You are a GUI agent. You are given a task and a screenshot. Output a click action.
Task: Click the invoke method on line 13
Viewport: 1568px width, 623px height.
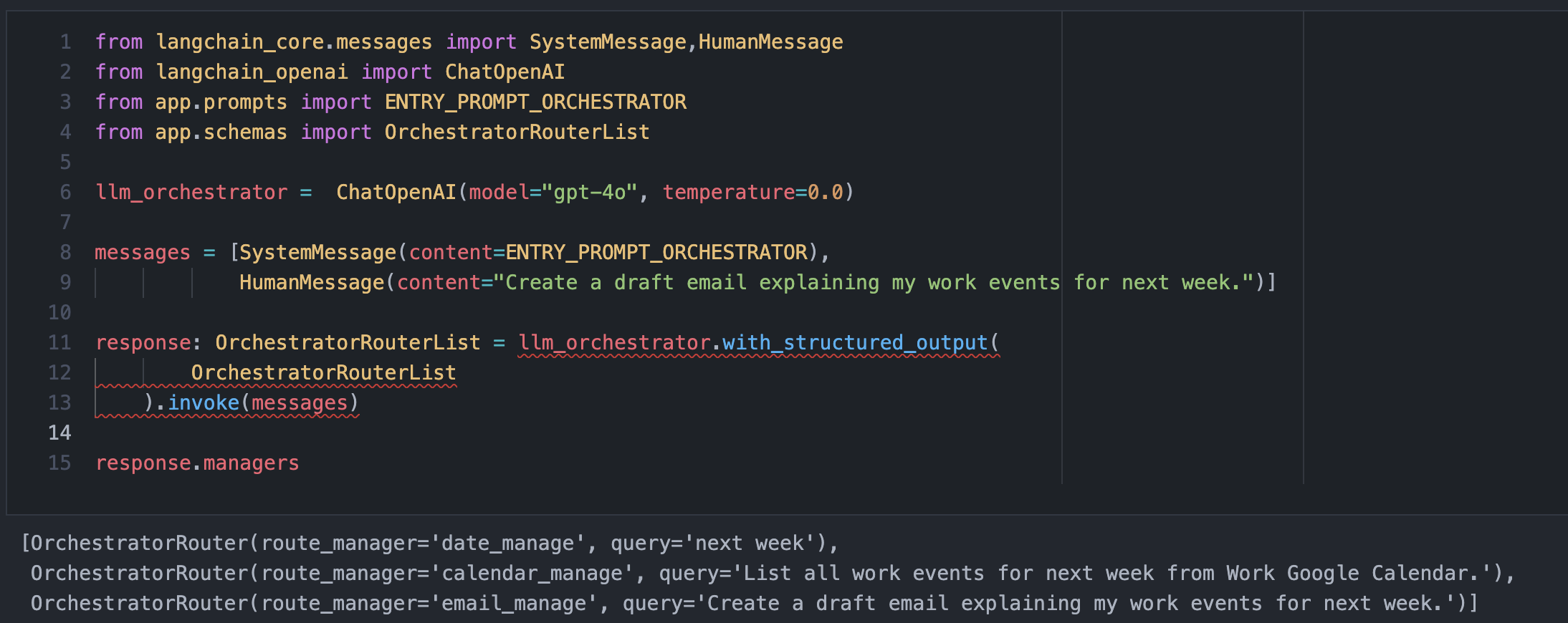coord(204,403)
